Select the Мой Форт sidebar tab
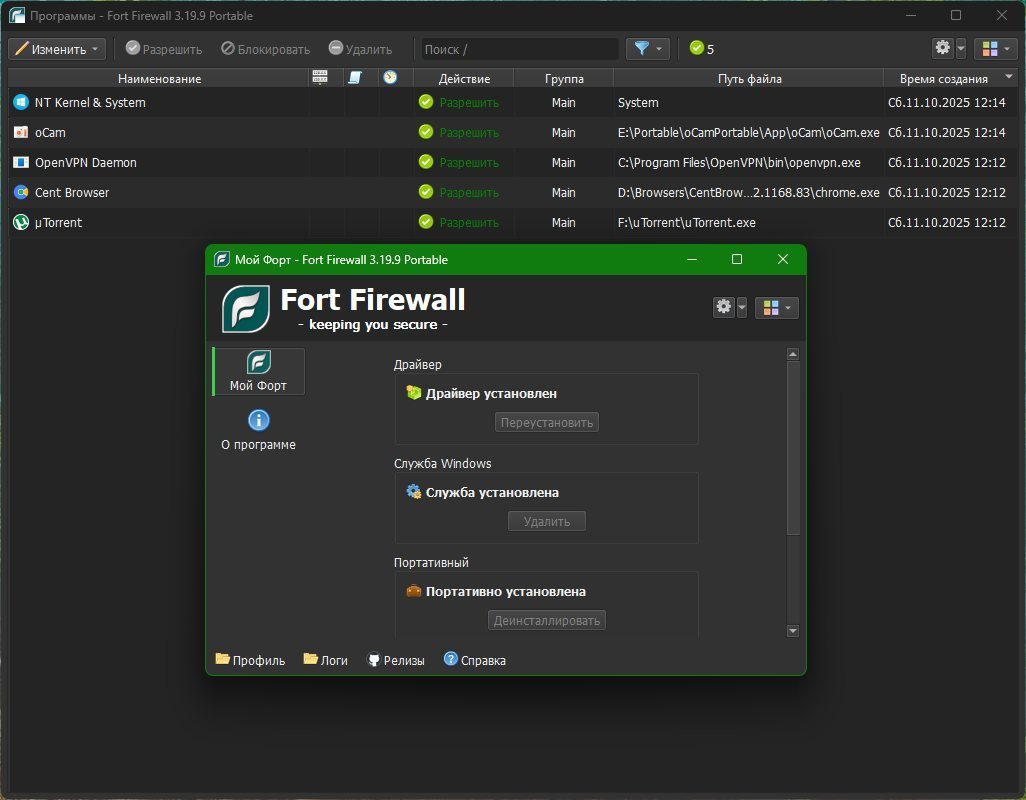The width and height of the screenshot is (1026, 800). point(258,371)
